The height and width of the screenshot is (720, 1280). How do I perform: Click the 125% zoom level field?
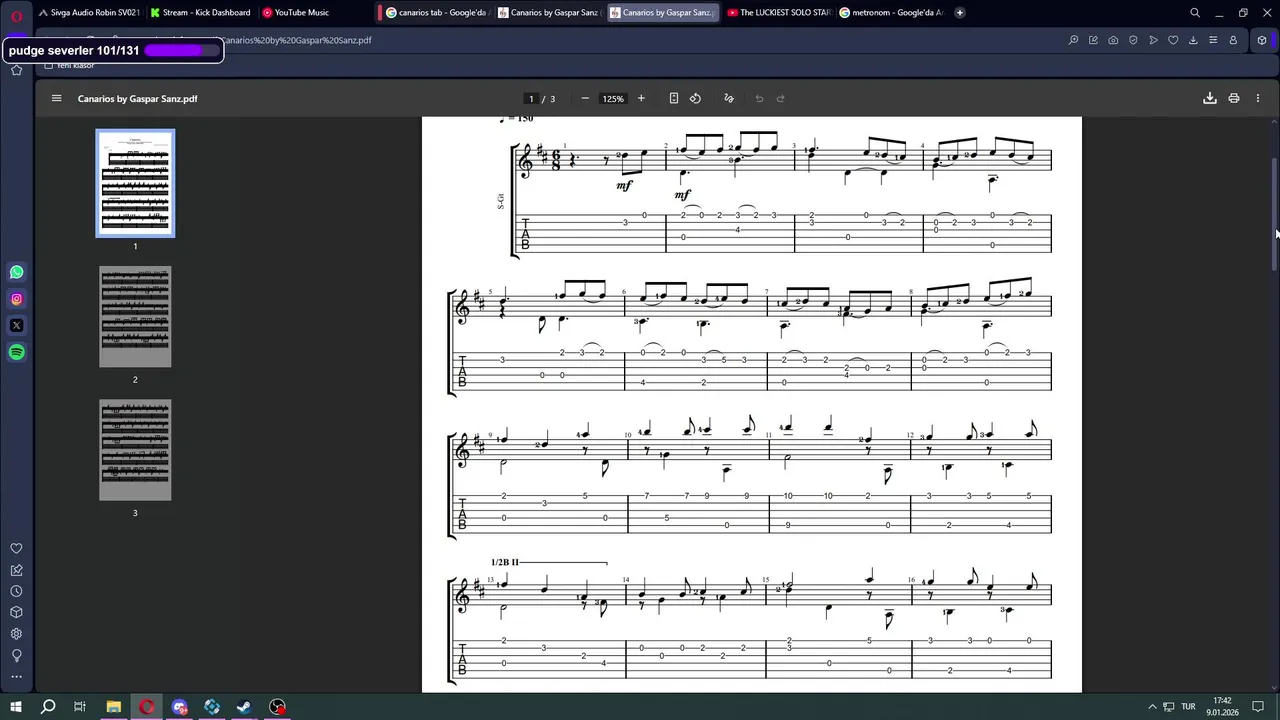click(x=613, y=98)
